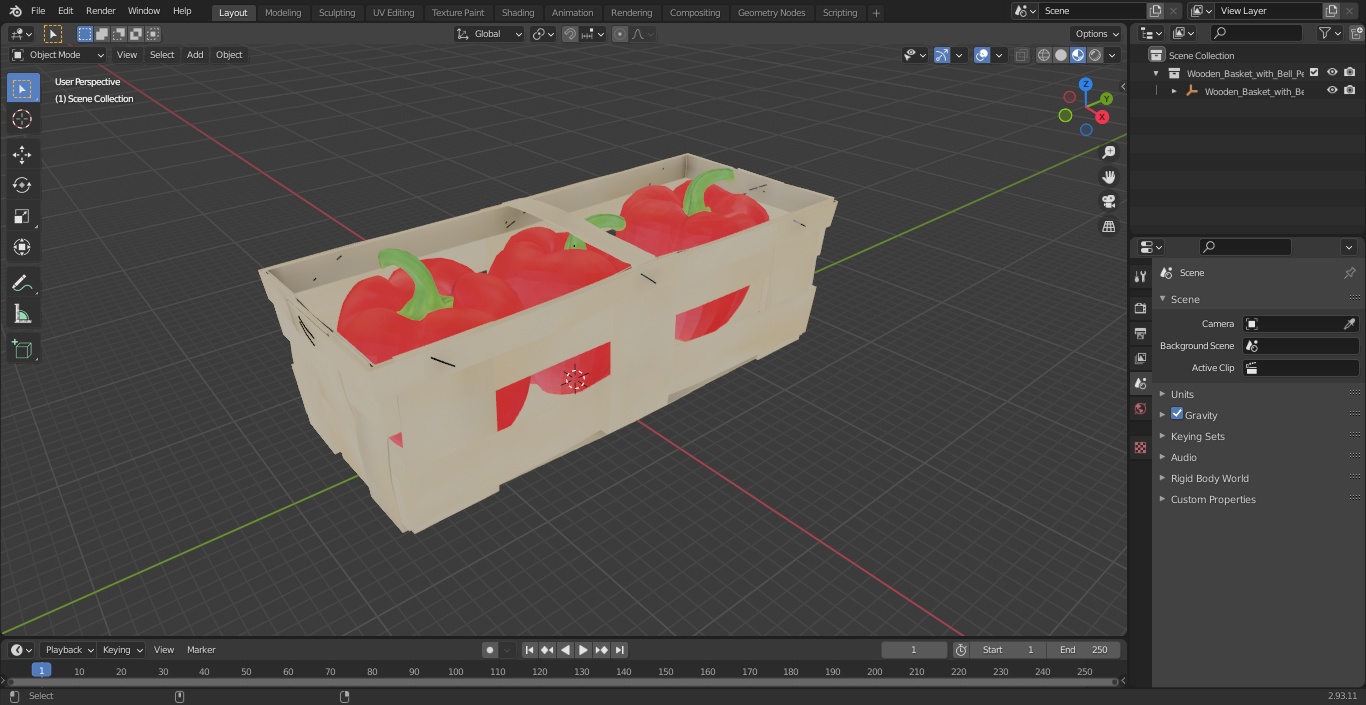Screen dimensions: 1366x705
Task: Toggle the X-Ray display button
Action: pyautogui.click(x=1021, y=55)
